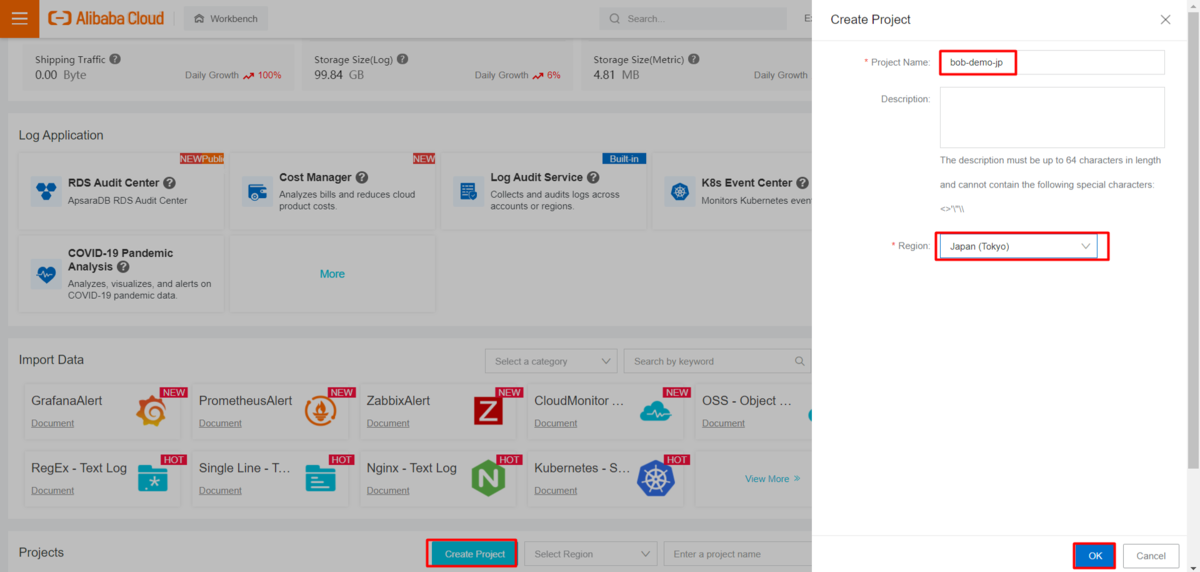1200x572 pixels.
Task: Open the Kubernetes Document link
Action: click(556, 490)
